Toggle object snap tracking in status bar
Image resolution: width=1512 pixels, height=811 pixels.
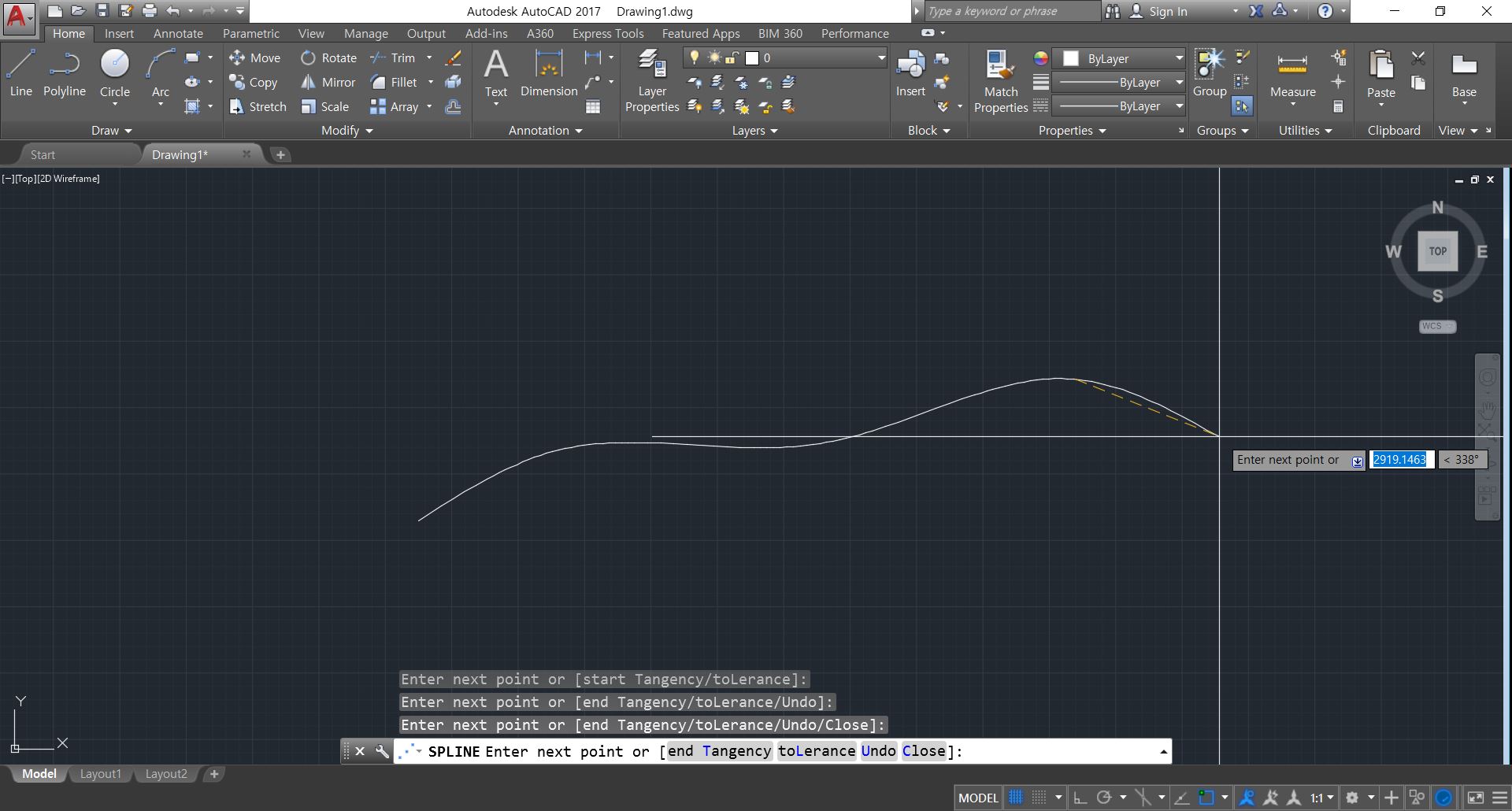point(1181,798)
